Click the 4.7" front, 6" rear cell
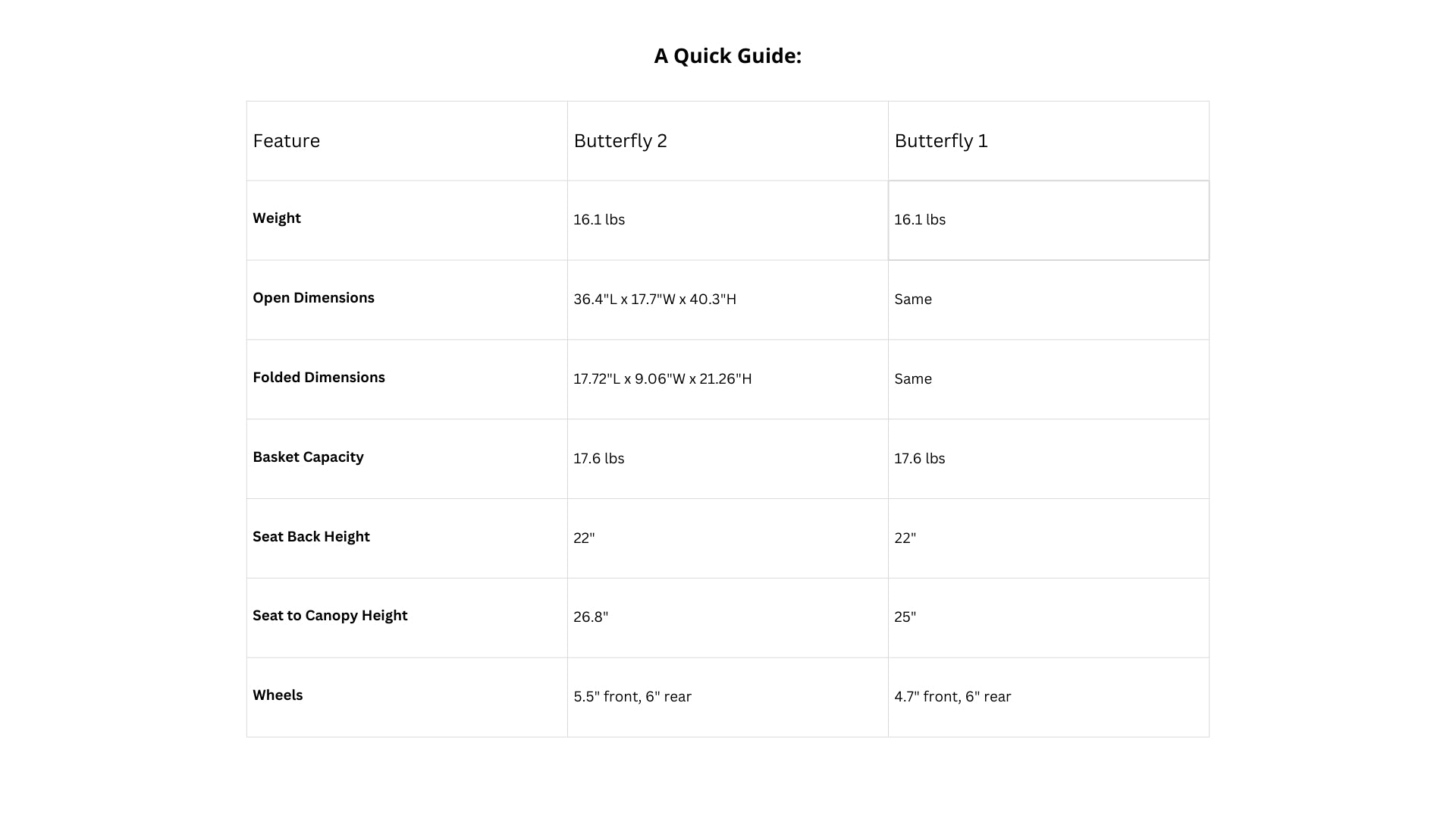The width and height of the screenshot is (1456, 819). (952, 697)
